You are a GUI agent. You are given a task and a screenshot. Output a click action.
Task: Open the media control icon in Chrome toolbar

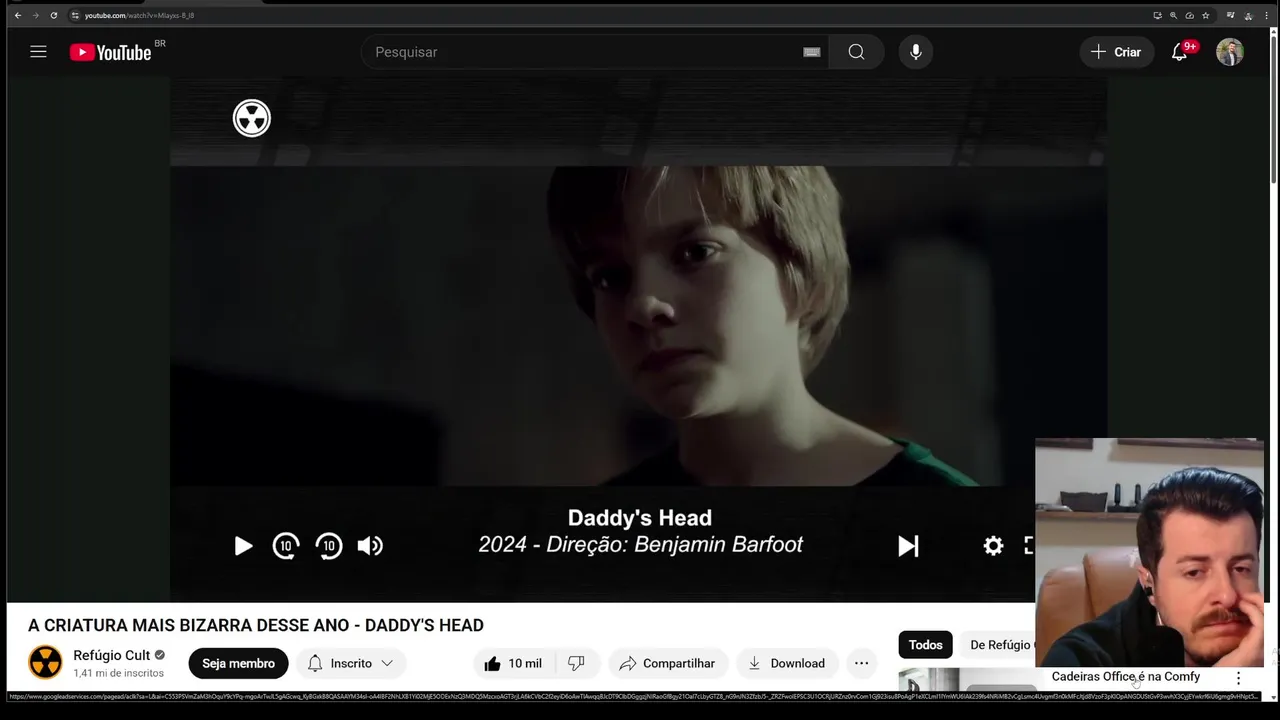(x=1231, y=15)
